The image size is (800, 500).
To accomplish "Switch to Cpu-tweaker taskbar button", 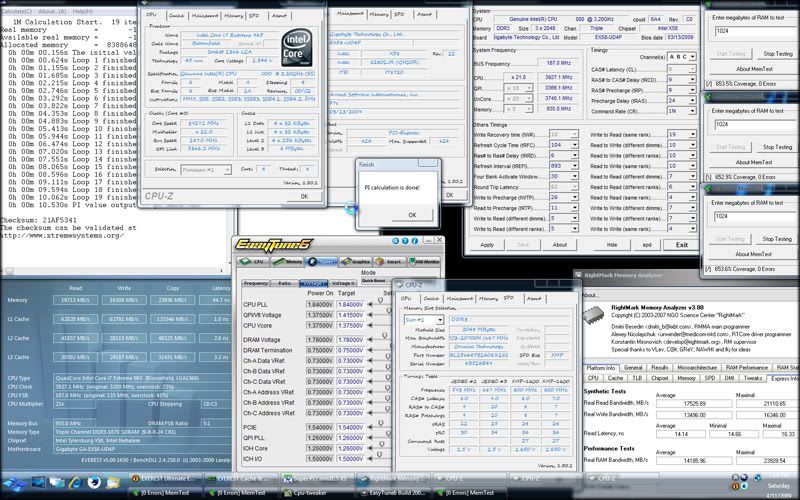I will coord(316,493).
